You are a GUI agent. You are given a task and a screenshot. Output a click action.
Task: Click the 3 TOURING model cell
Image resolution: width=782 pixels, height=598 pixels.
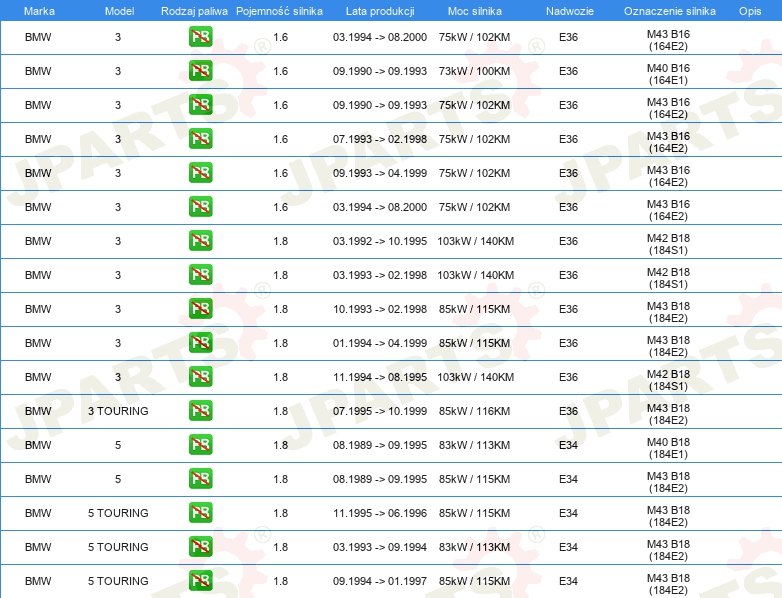point(118,411)
